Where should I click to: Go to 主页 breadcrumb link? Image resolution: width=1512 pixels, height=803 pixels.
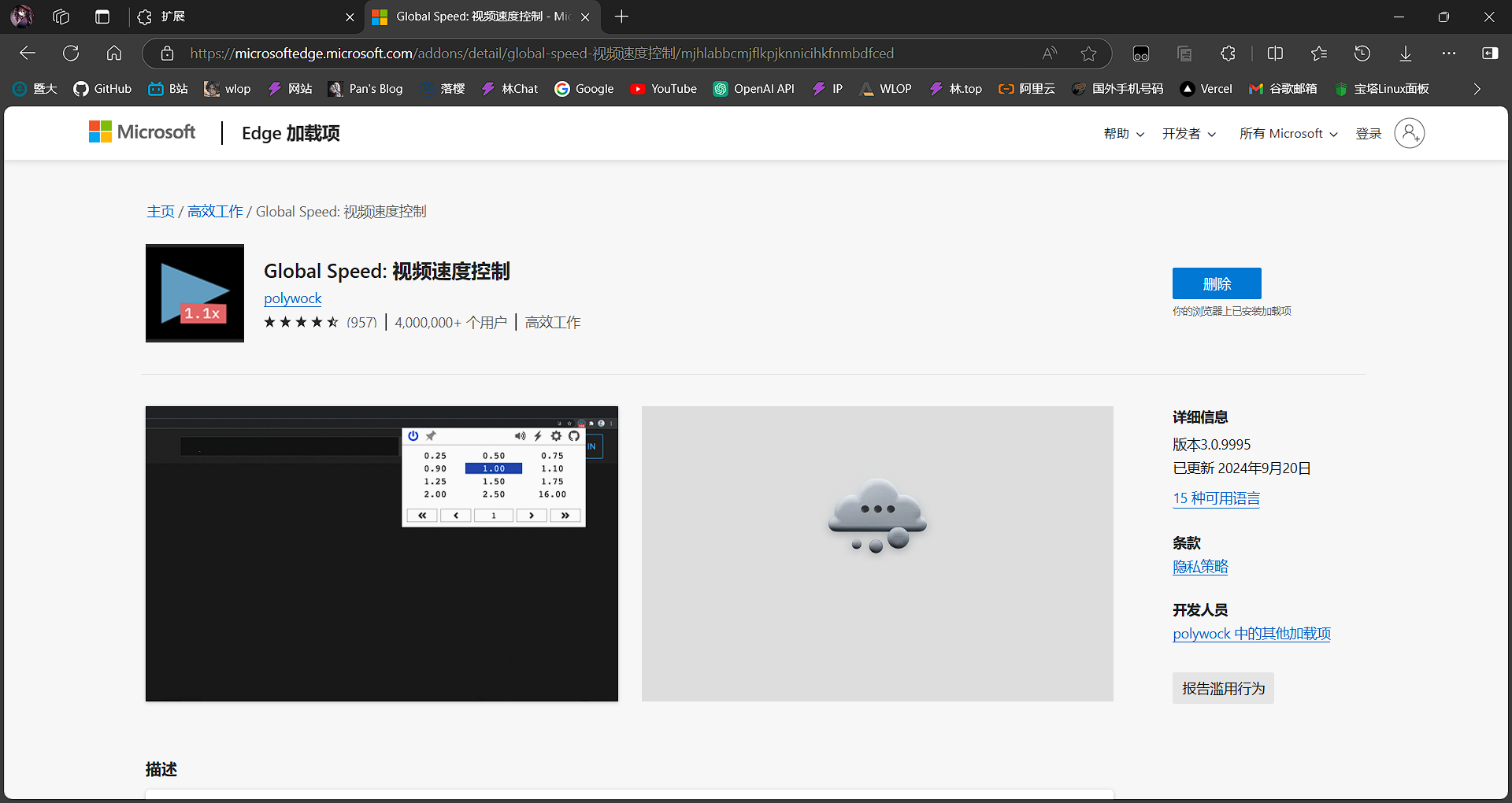161,212
